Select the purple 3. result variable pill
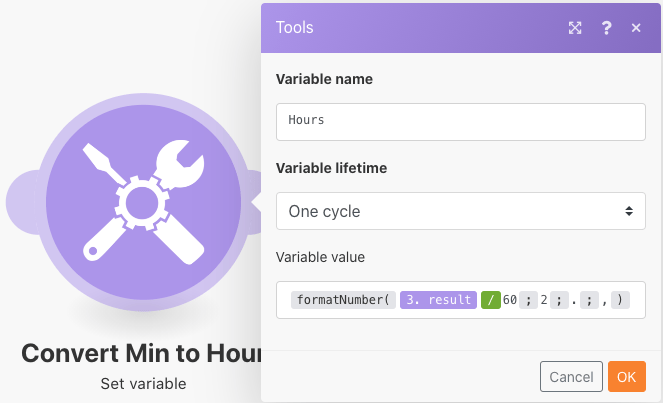 coord(438,300)
